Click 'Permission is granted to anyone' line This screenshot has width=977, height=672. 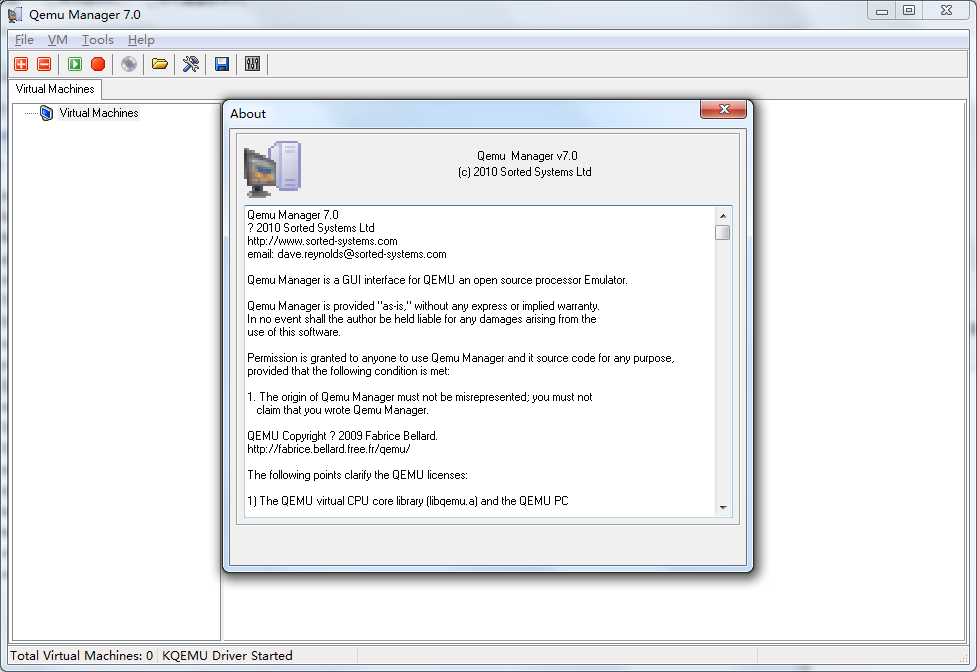(460, 358)
